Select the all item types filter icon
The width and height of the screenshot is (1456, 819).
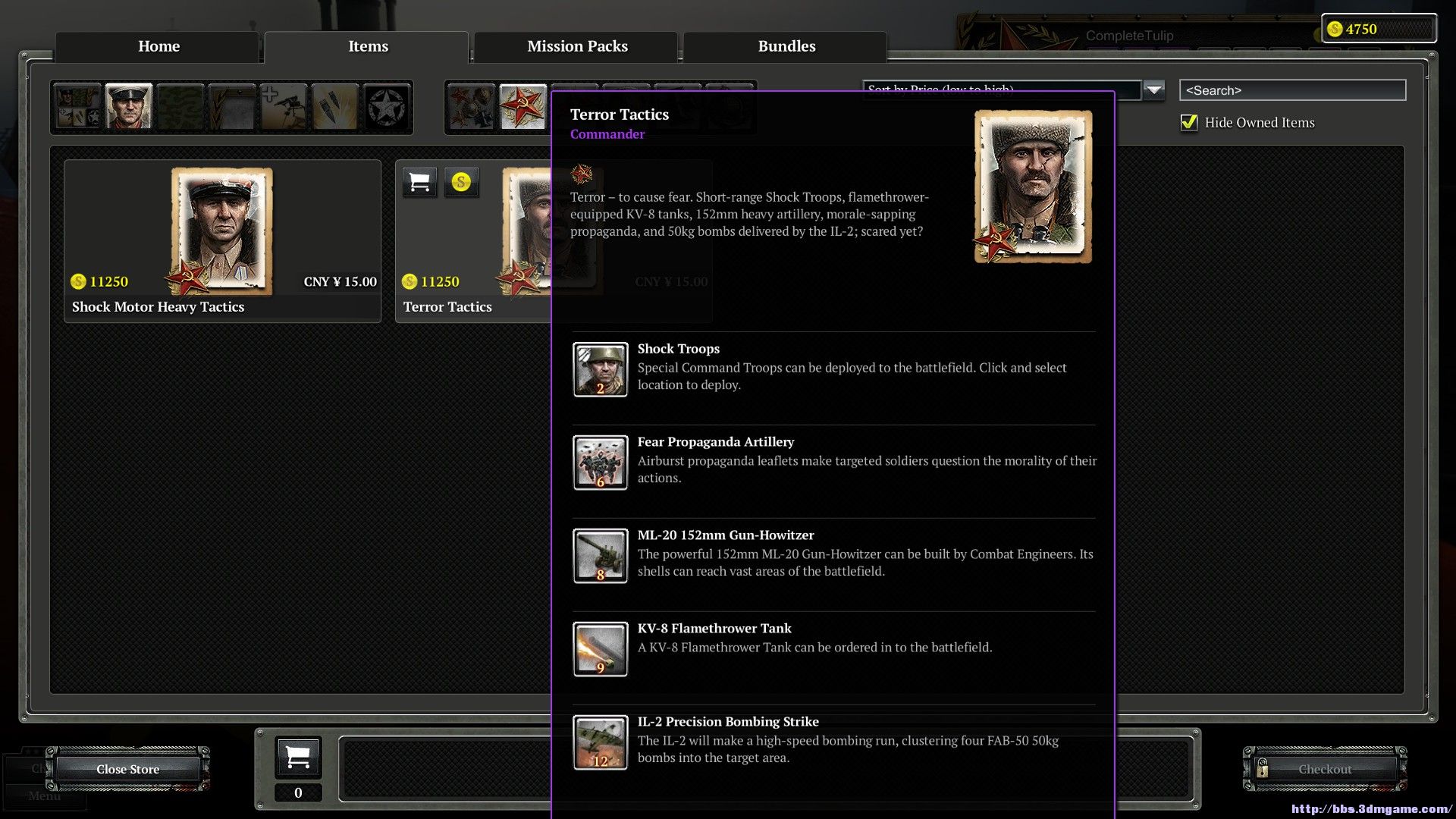77,107
